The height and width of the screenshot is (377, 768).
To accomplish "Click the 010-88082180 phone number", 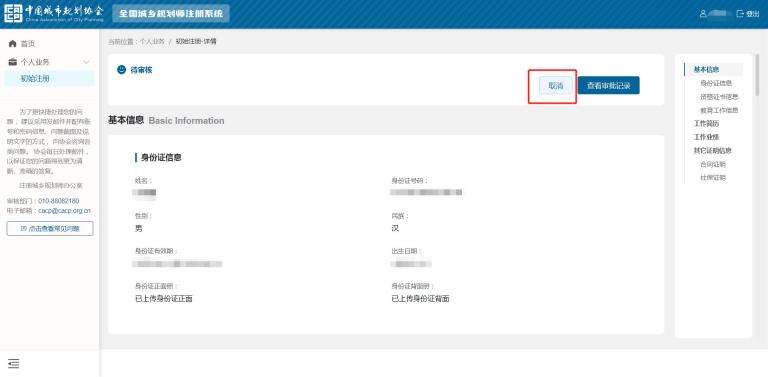I will tap(58, 201).
